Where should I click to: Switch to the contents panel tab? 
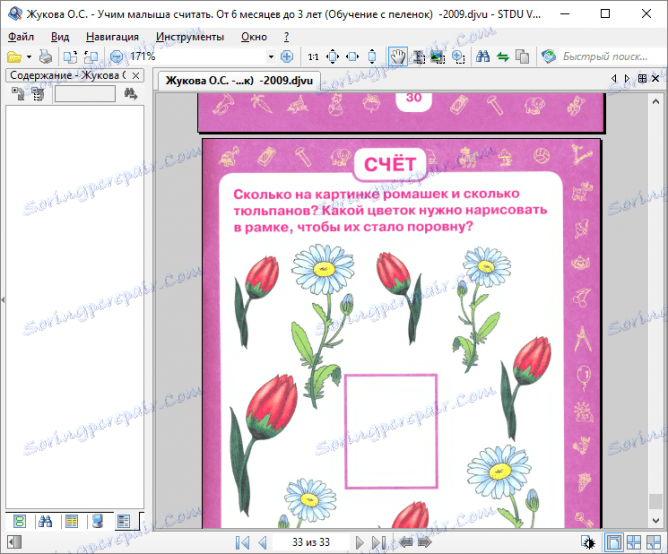click(124, 521)
